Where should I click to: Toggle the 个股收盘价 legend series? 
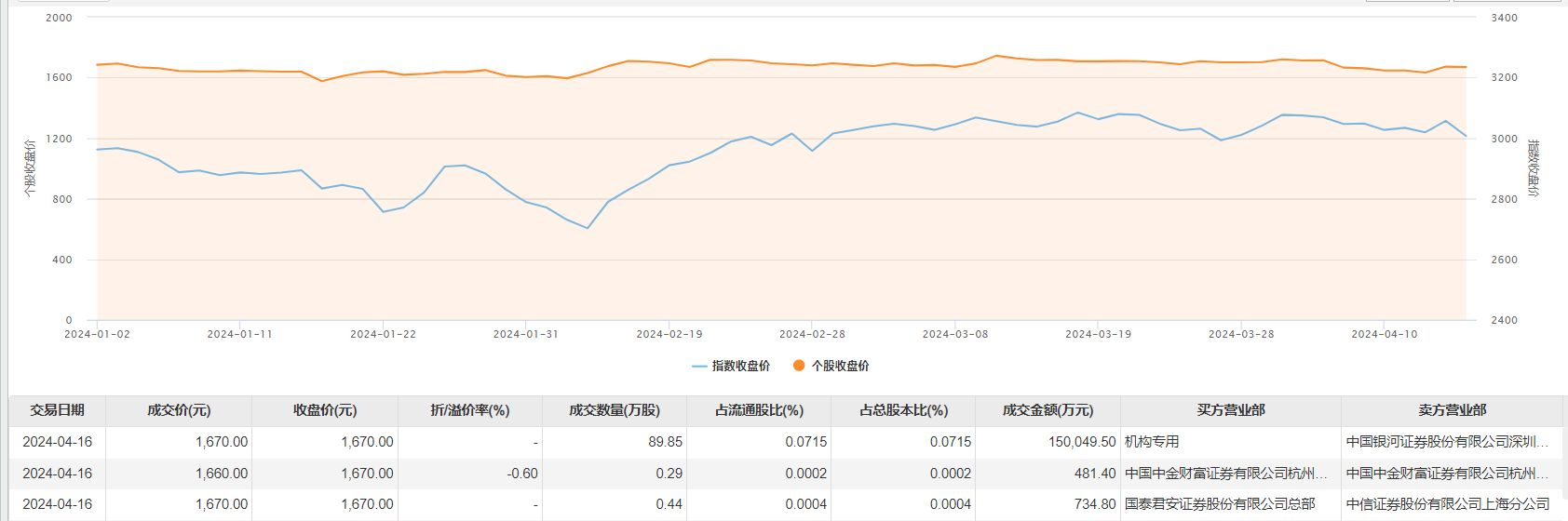point(840,366)
